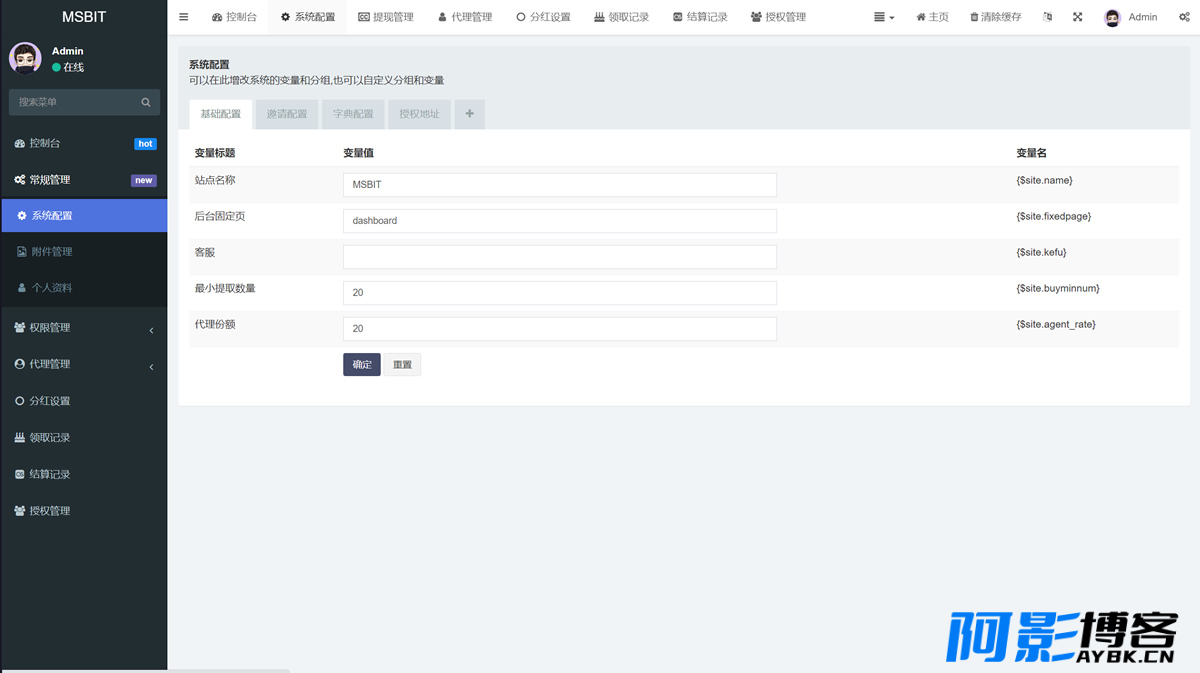Expand the 代理管理 sidebar menu
This screenshot has width=1200, height=673.
(x=84, y=364)
